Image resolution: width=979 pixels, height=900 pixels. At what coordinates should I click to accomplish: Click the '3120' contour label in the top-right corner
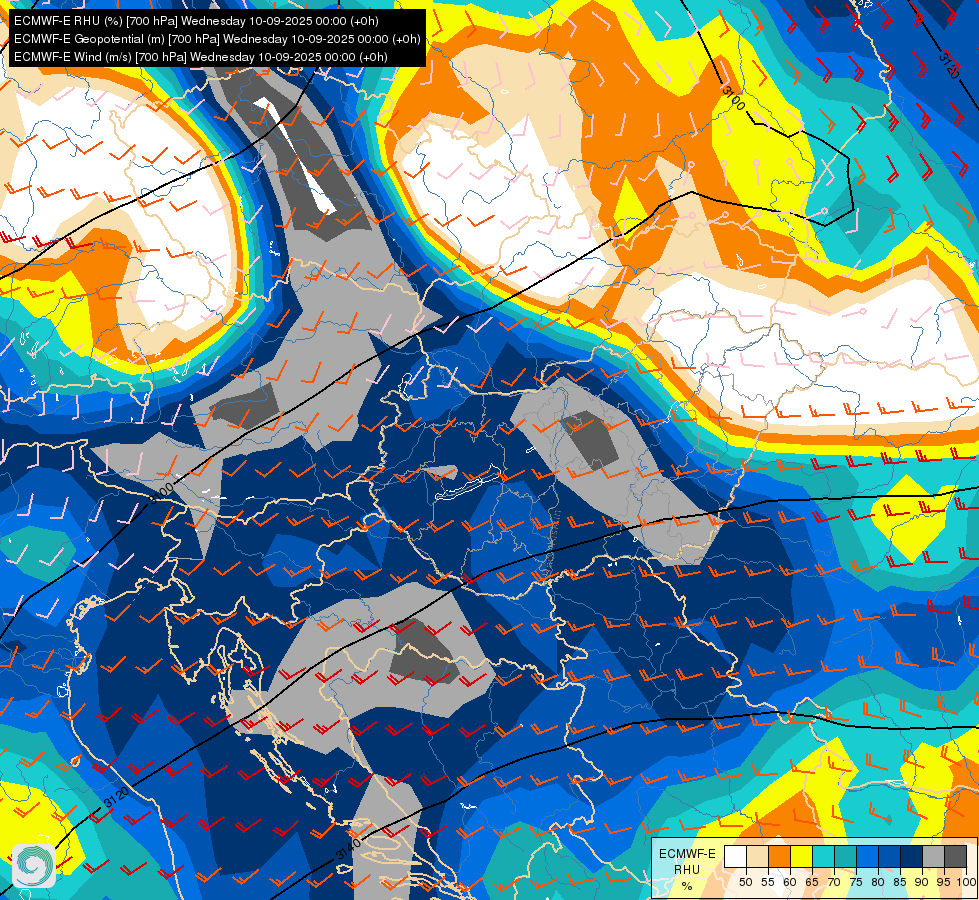tap(948, 65)
